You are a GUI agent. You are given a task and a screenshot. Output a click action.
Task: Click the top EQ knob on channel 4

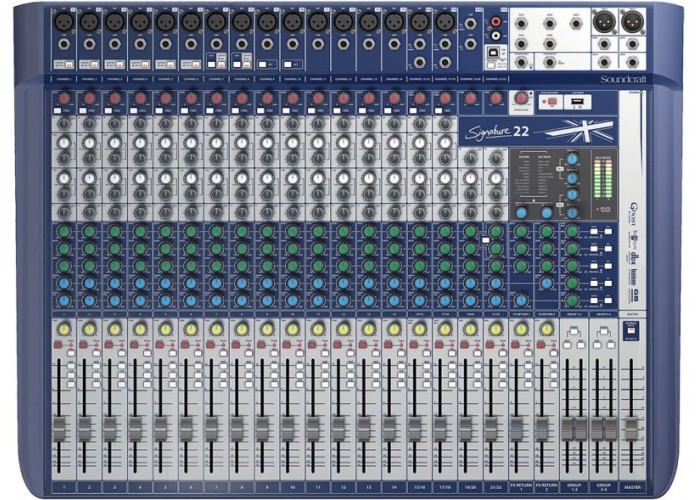tap(140, 125)
